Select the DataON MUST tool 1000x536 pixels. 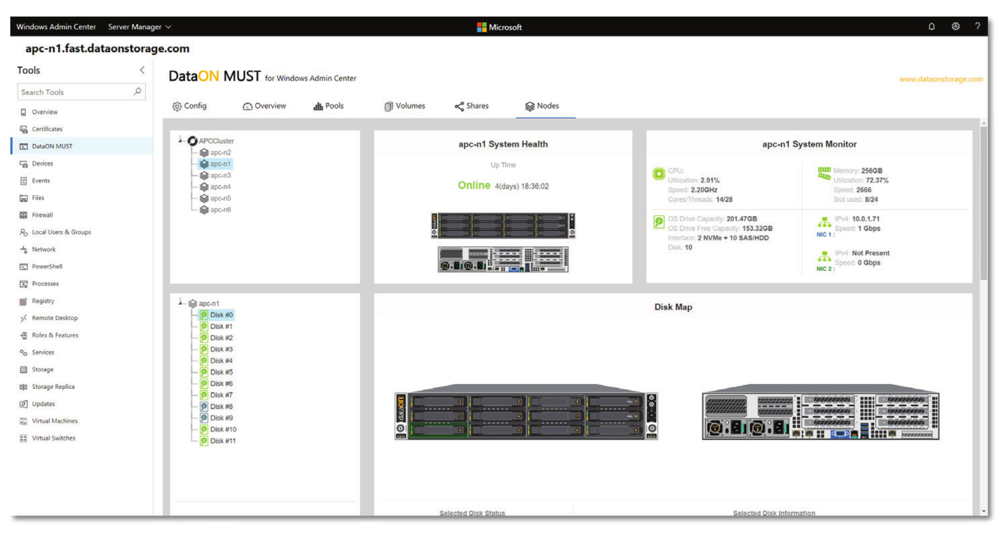pyautogui.click(x=82, y=146)
